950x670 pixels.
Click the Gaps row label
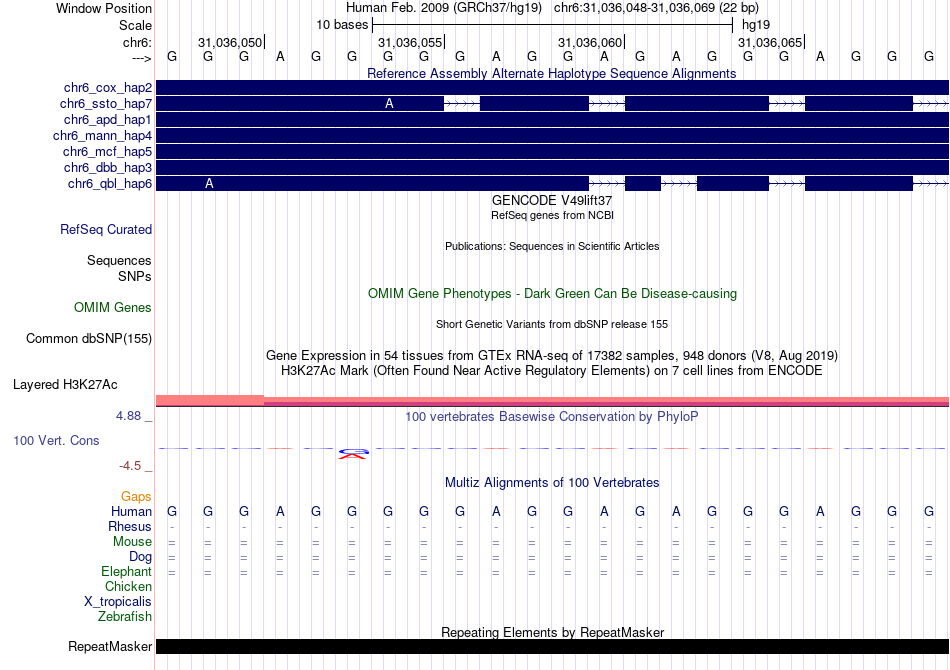click(x=136, y=497)
